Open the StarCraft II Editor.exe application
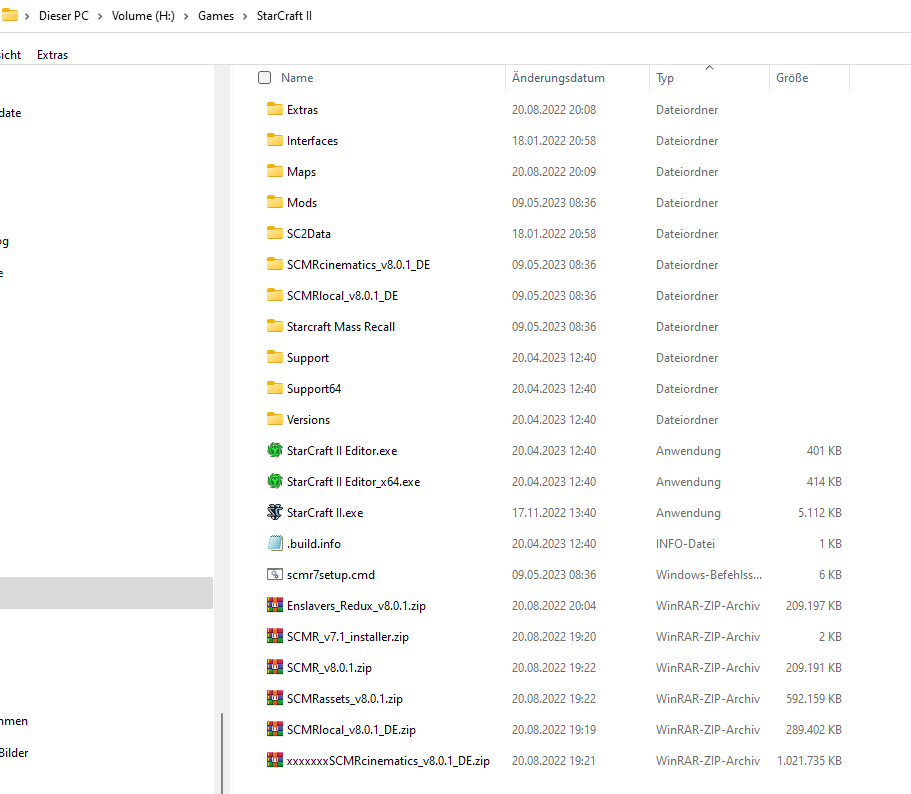Screen dimensions: 911x794 341,450
